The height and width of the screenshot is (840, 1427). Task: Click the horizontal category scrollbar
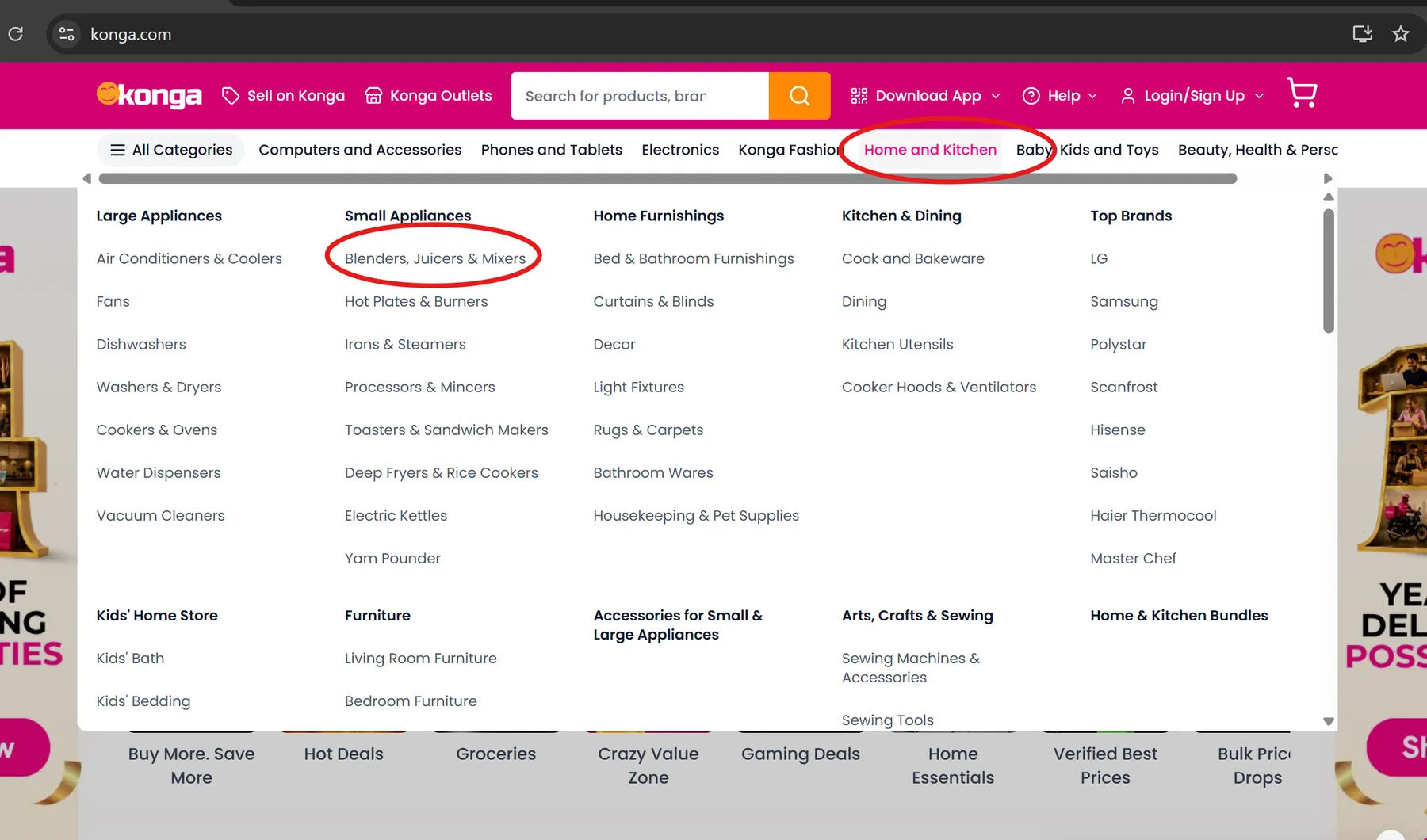(x=668, y=178)
